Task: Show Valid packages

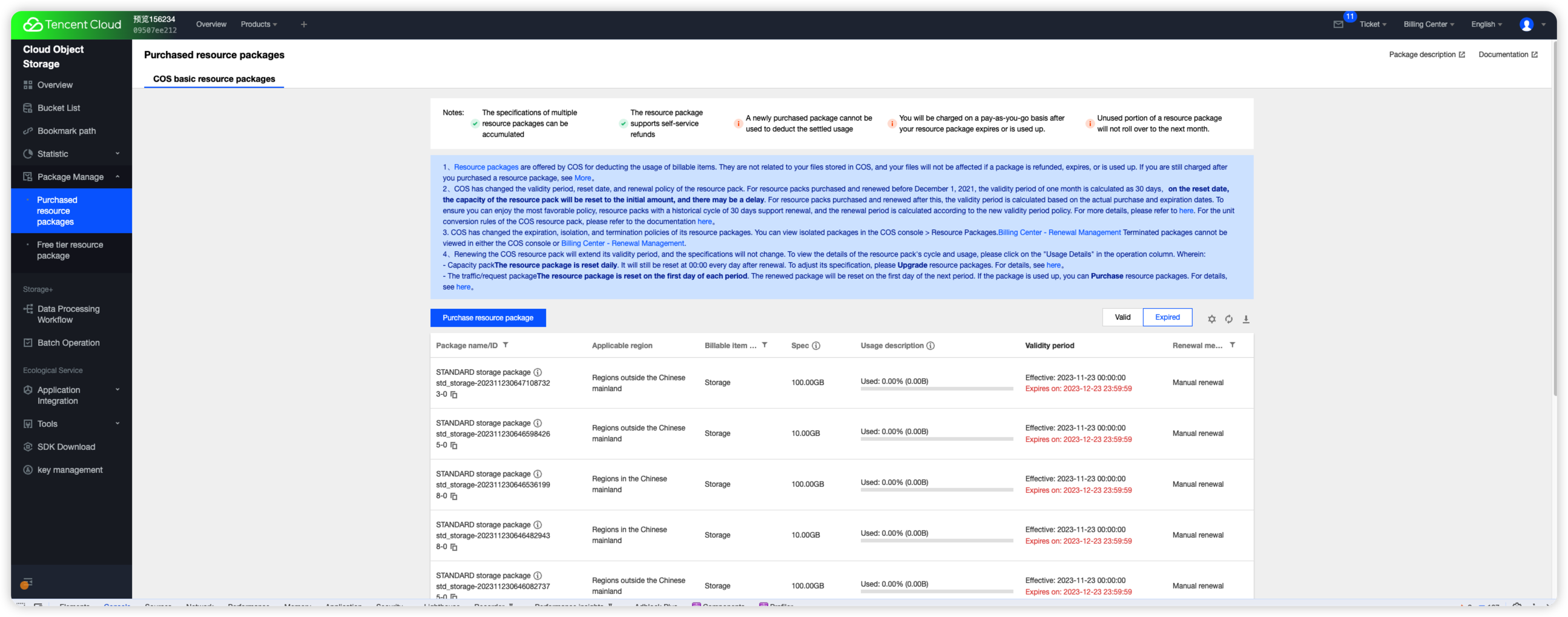Action: pyautogui.click(x=1122, y=317)
